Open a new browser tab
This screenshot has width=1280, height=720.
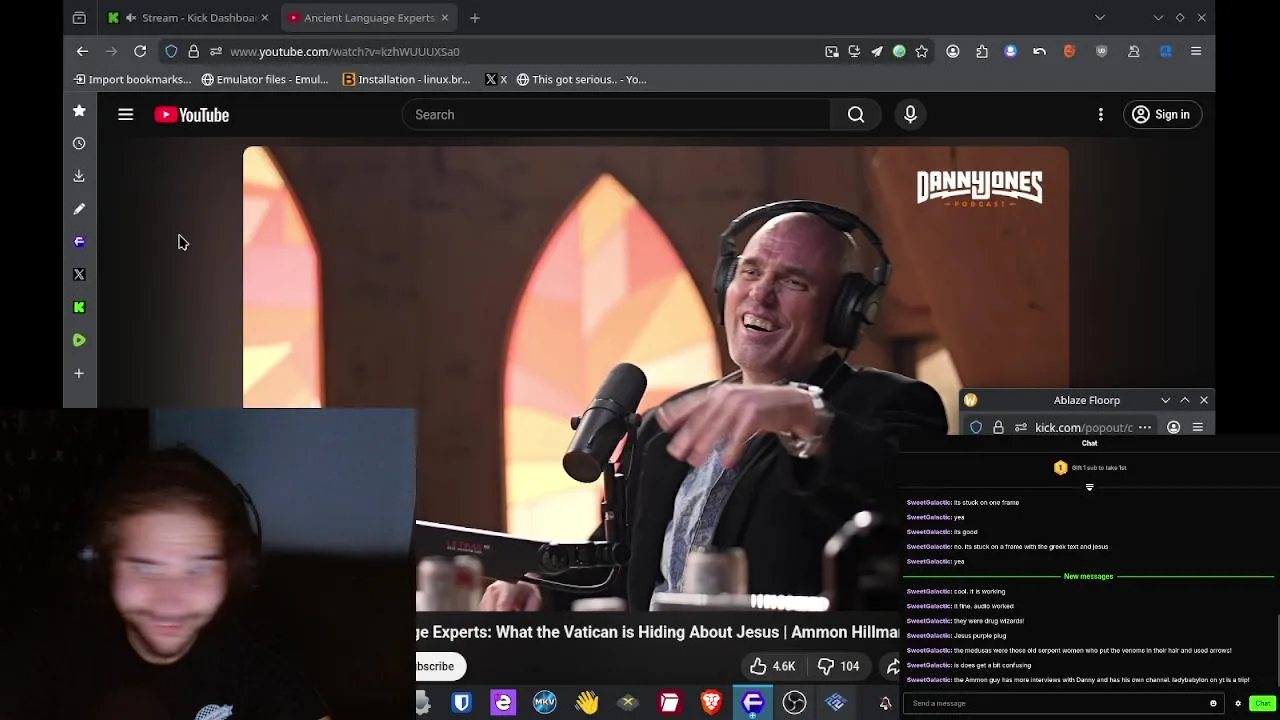point(475,17)
